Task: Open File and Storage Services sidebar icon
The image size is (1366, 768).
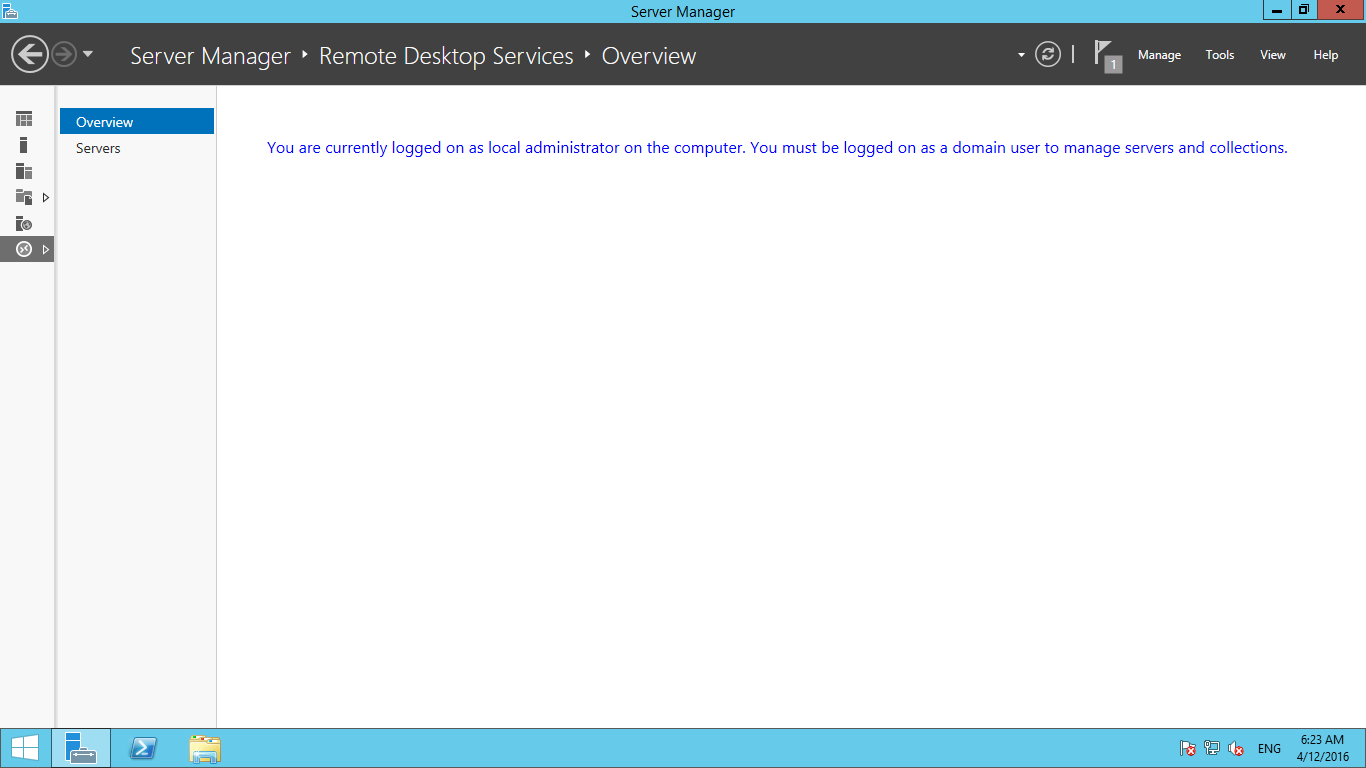Action: [x=24, y=197]
